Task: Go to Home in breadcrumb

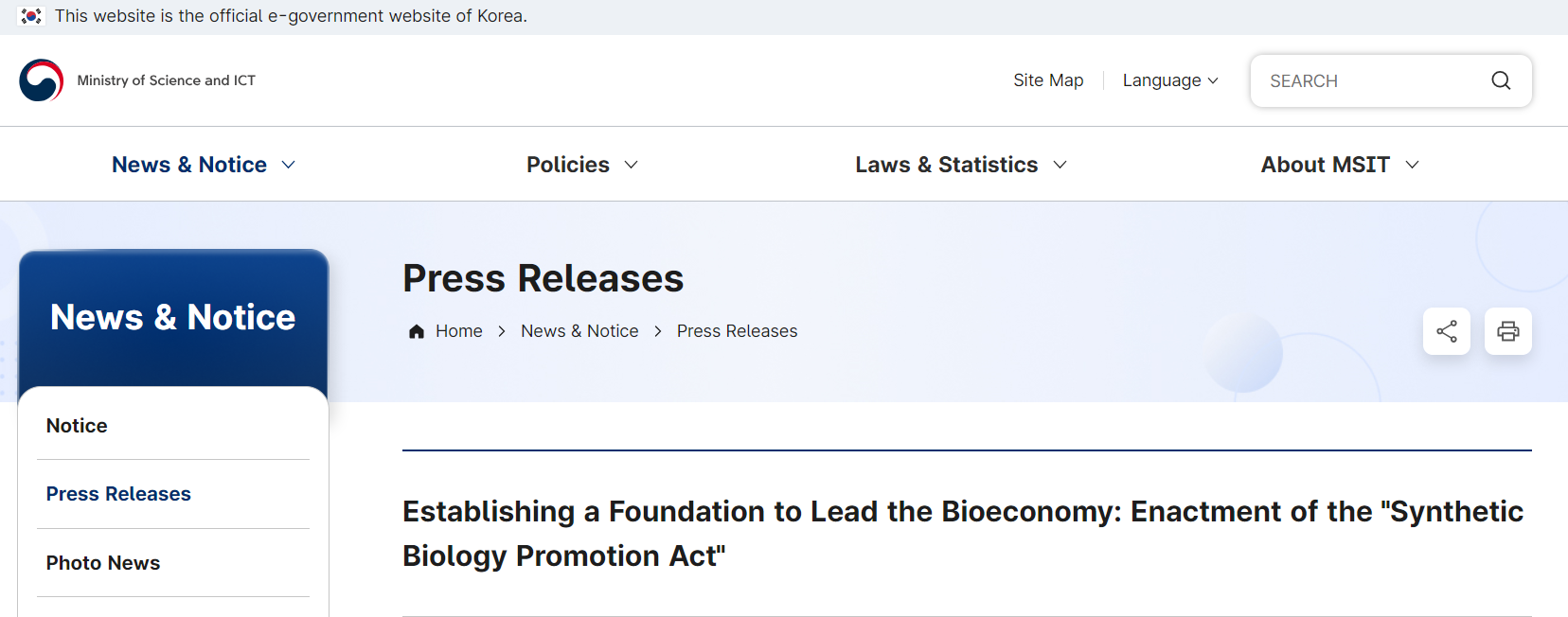Action: pos(459,331)
